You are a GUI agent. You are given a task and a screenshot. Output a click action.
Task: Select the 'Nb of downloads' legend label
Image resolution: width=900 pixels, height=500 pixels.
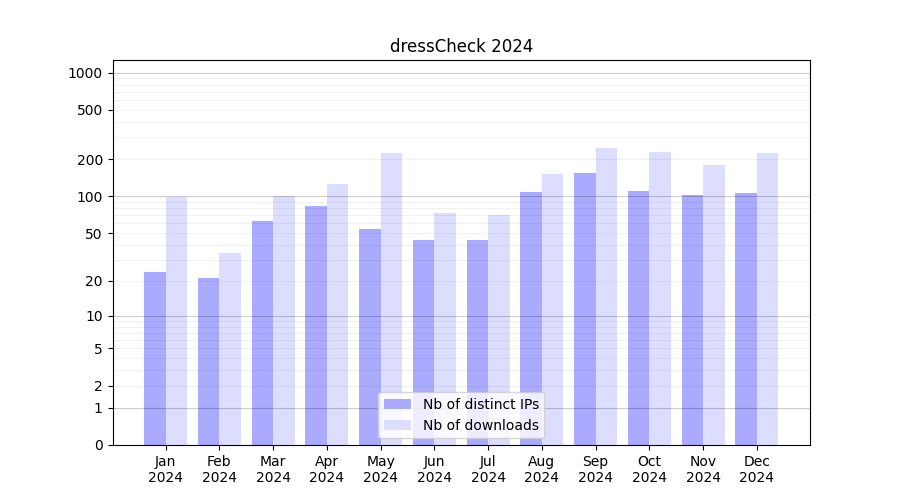pos(480,425)
